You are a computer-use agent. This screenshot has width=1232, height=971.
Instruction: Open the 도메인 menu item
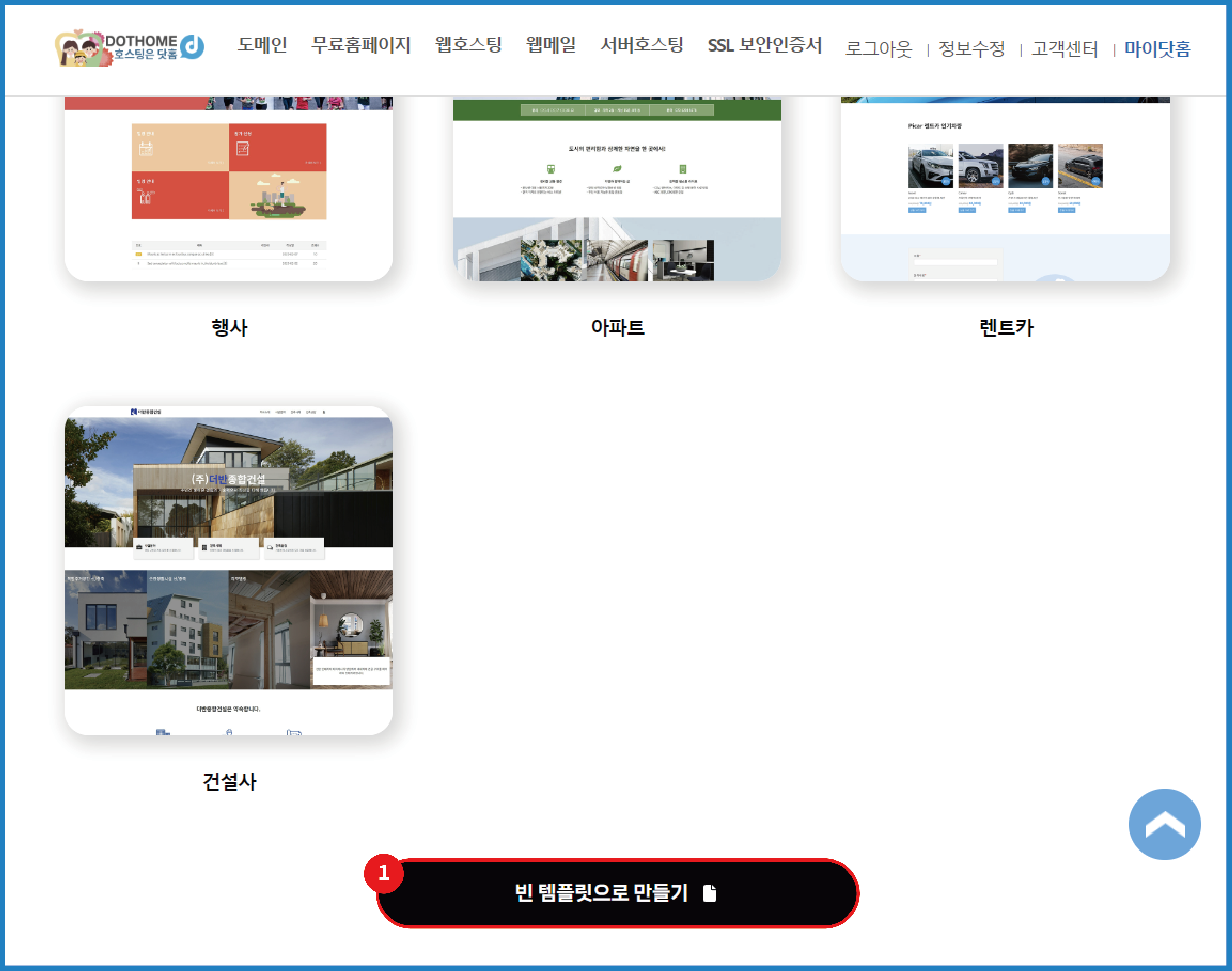[x=263, y=47]
